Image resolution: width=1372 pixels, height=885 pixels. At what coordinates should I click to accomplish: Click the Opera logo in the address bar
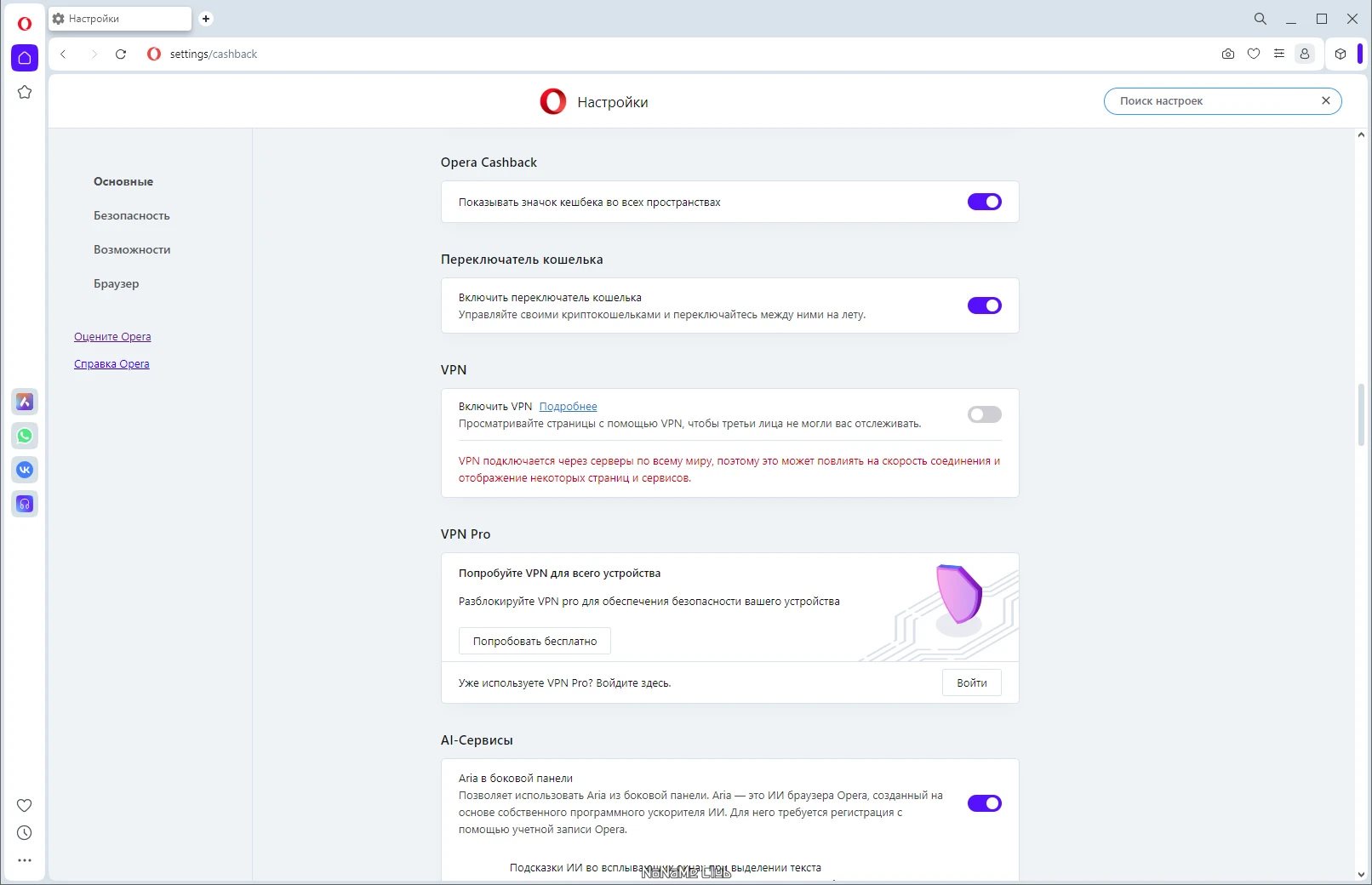(x=154, y=54)
